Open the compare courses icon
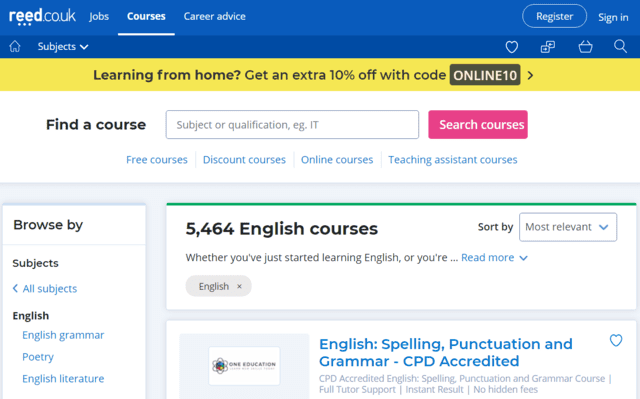 (x=548, y=47)
